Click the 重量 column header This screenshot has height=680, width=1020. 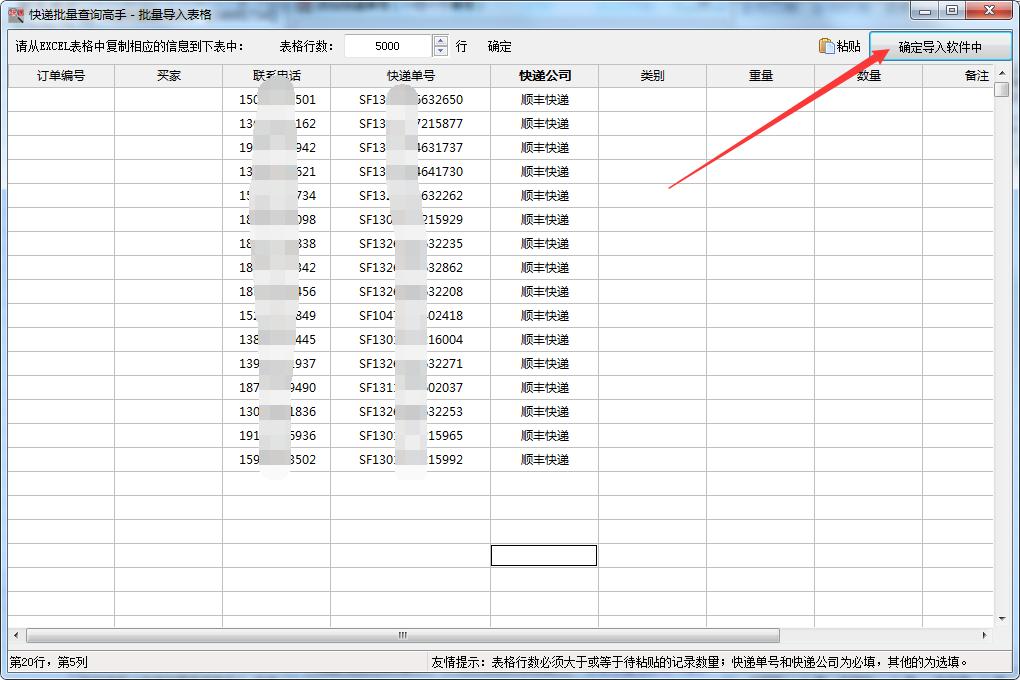[762, 74]
